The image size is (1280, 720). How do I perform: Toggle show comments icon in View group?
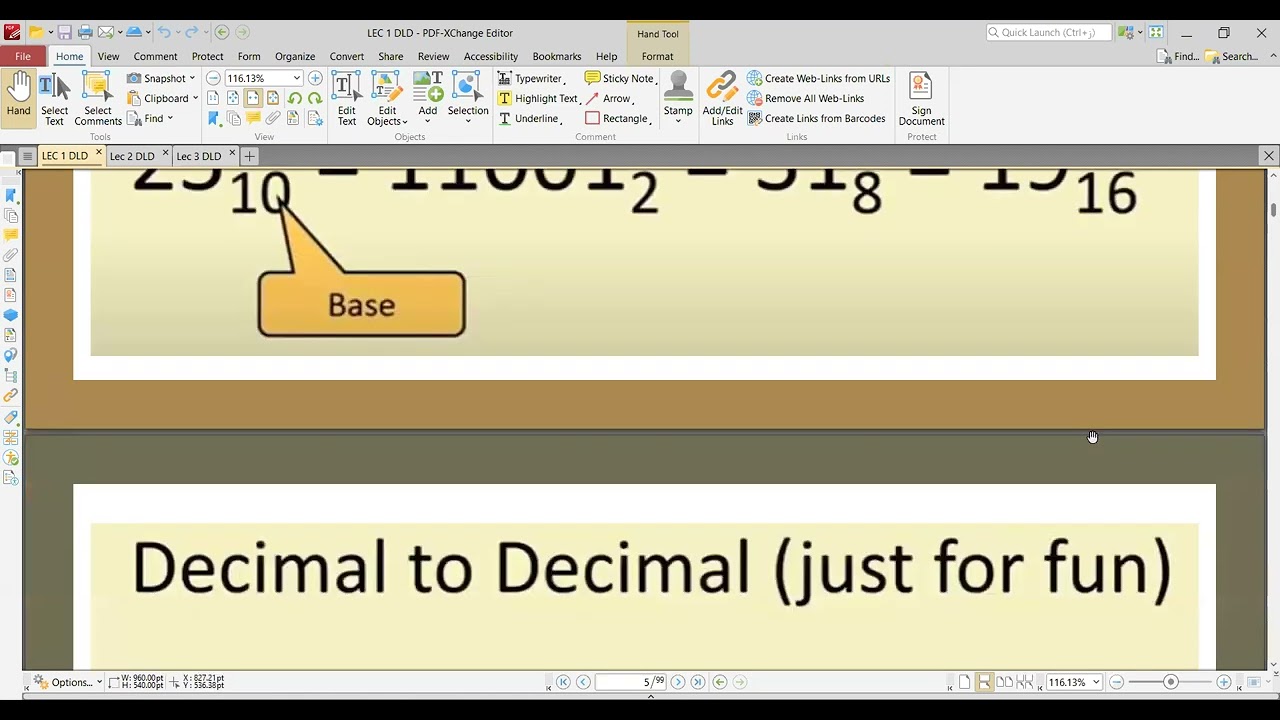point(253,118)
